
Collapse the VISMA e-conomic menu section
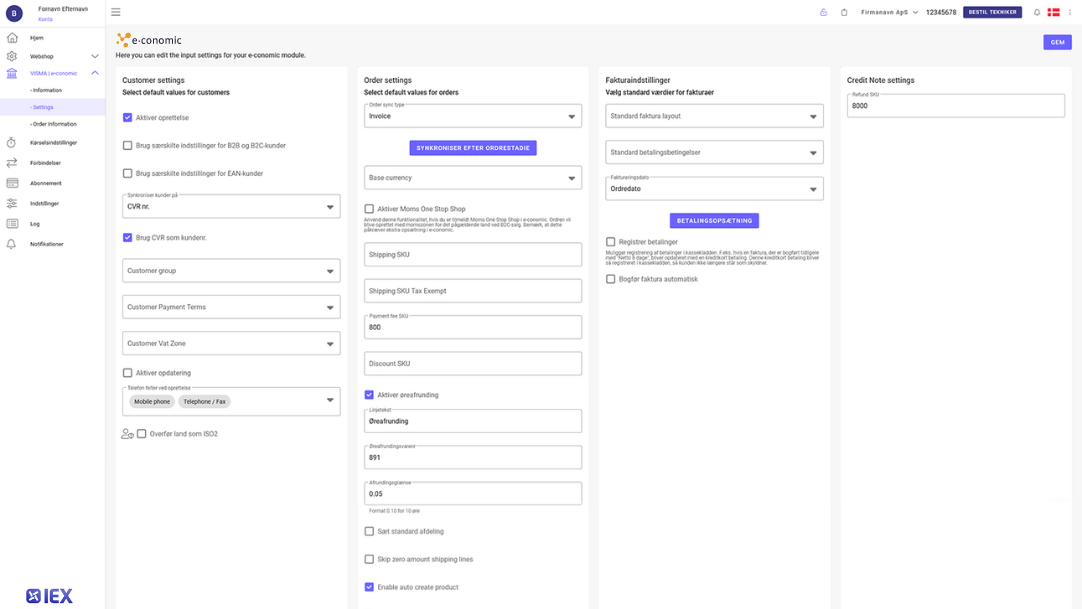(95, 72)
